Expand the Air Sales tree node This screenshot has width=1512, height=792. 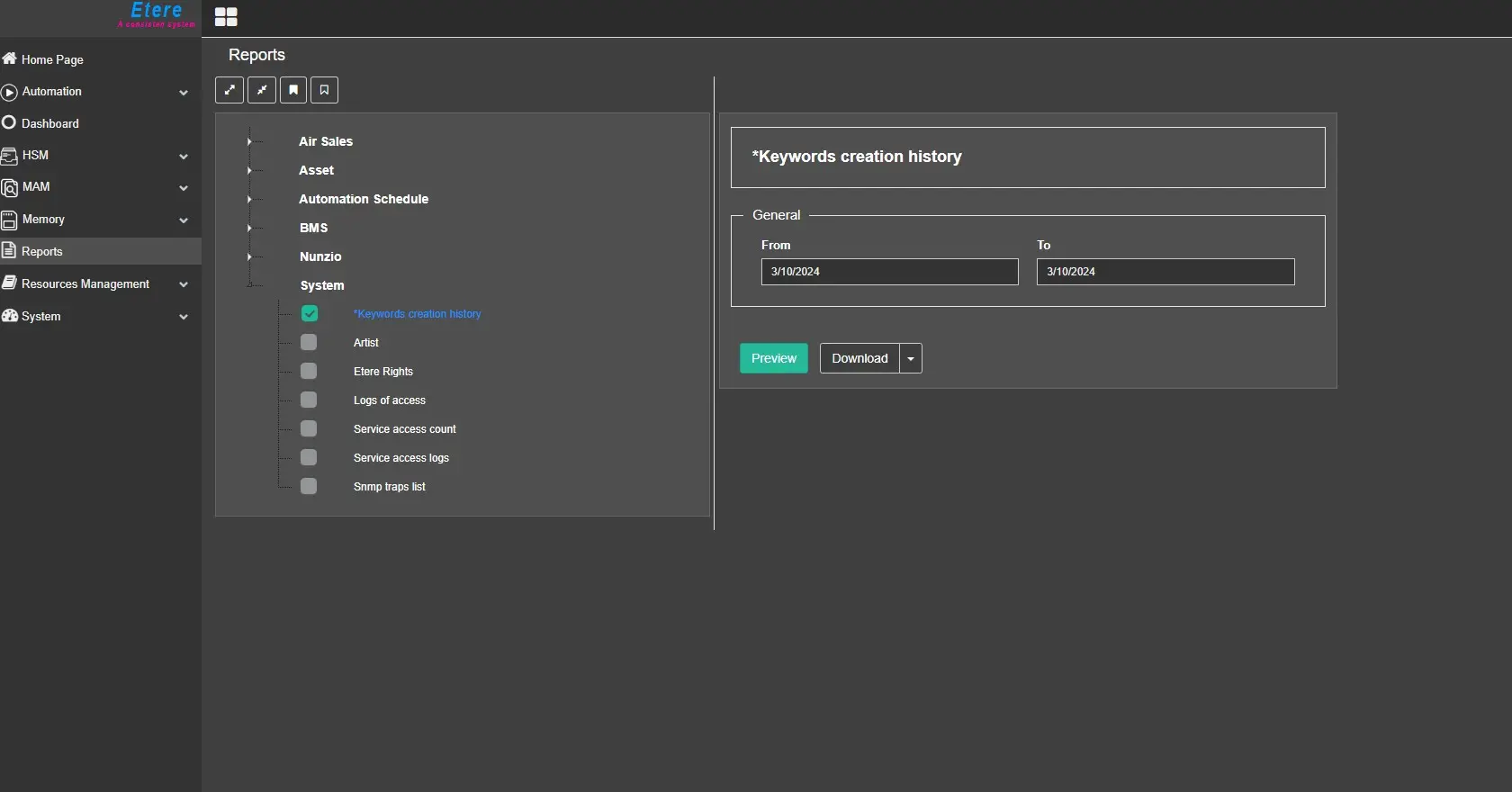tap(249, 141)
